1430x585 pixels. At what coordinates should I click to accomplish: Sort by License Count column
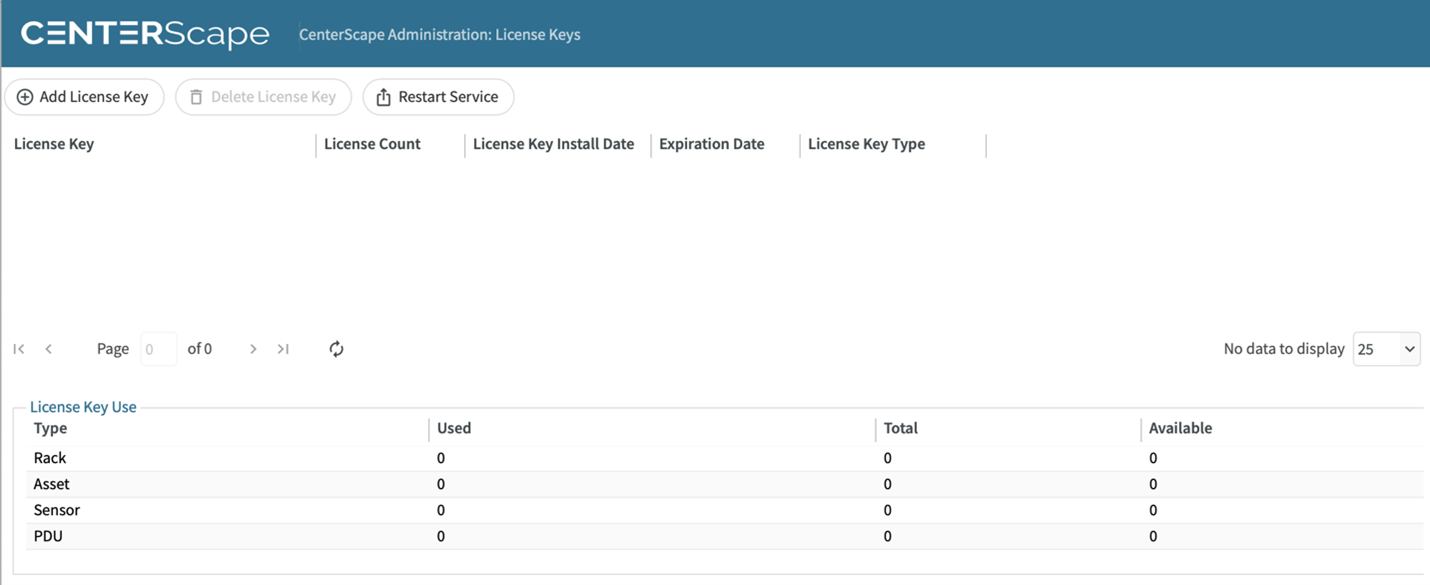372,144
